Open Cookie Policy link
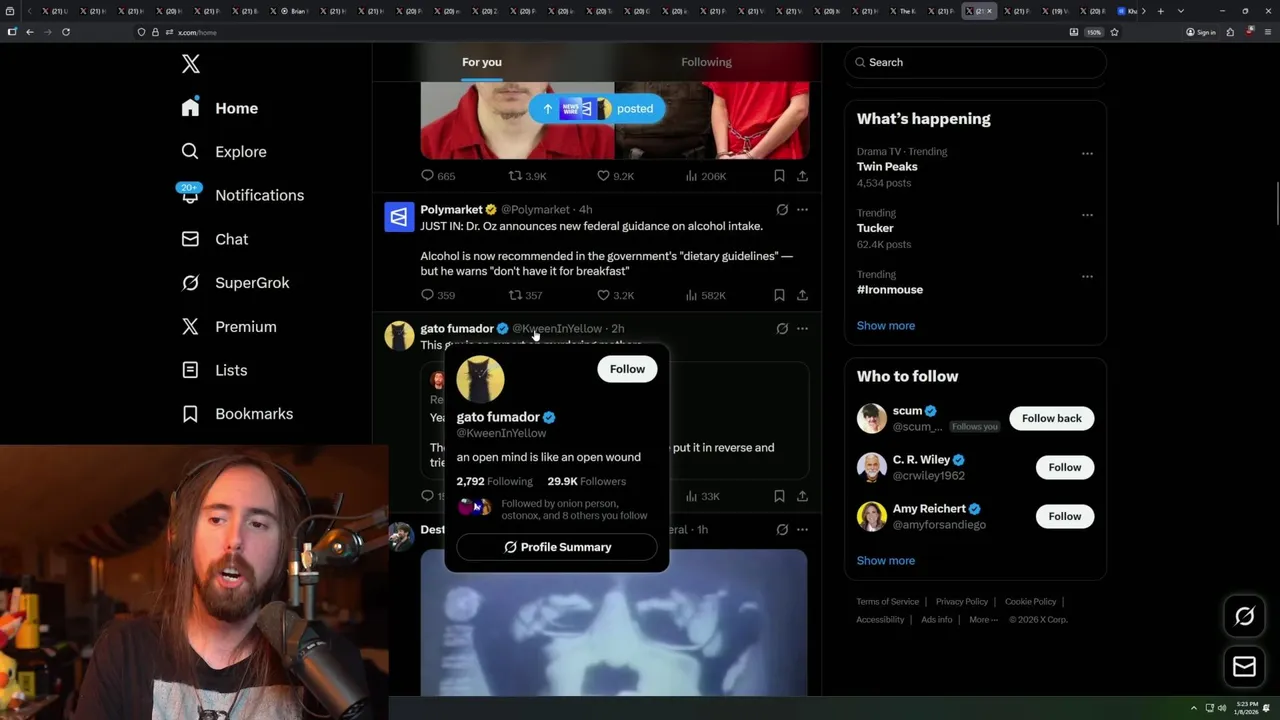The width and height of the screenshot is (1280, 720). pyautogui.click(x=1030, y=602)
